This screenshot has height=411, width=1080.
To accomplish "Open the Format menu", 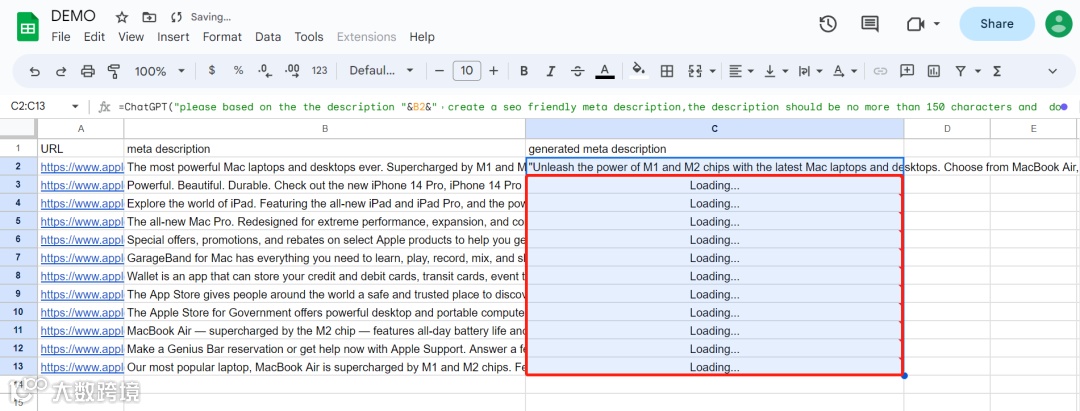I will tap(222, 36).
